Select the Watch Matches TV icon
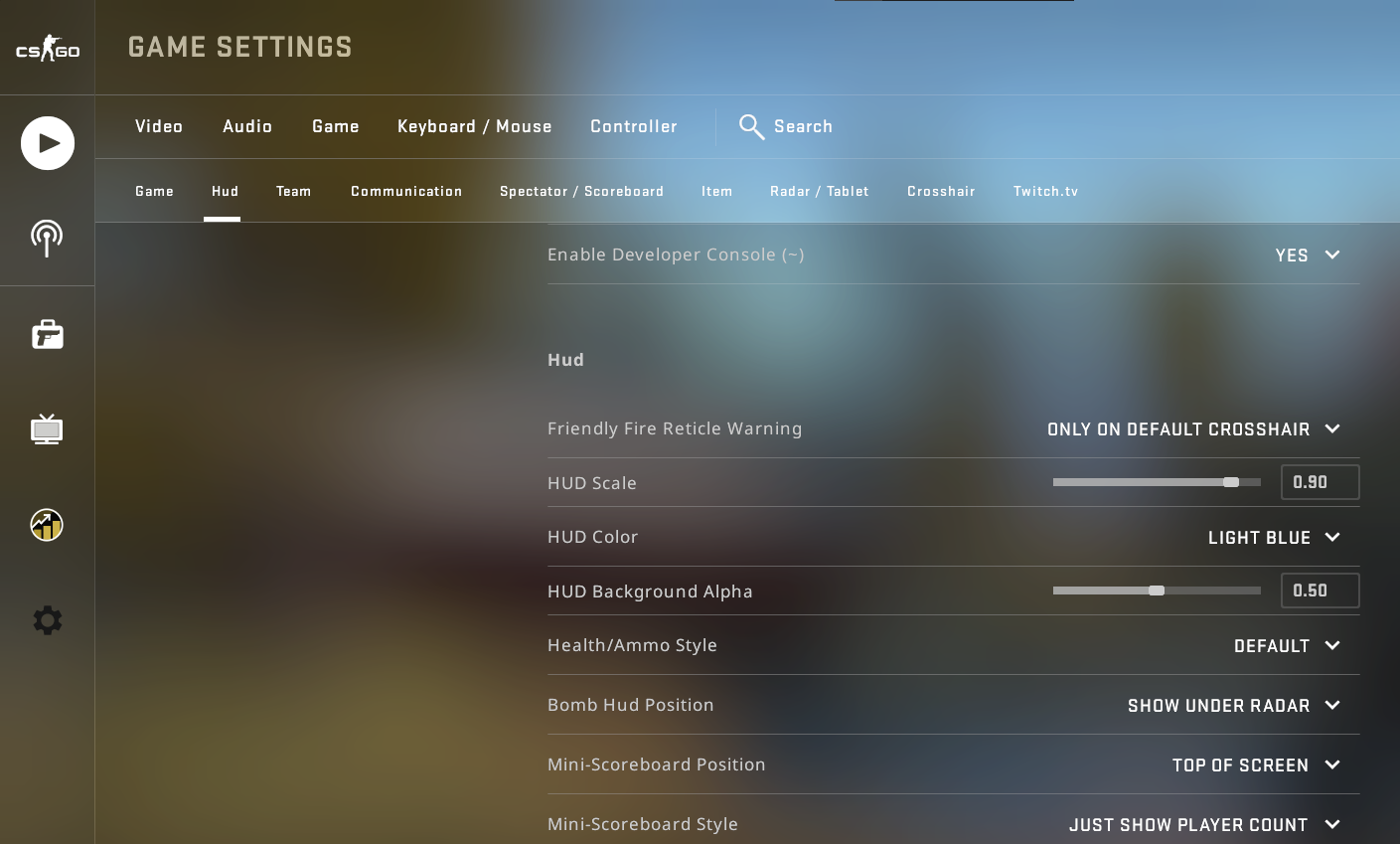The image size is (1400, 844). click(47, 429)
